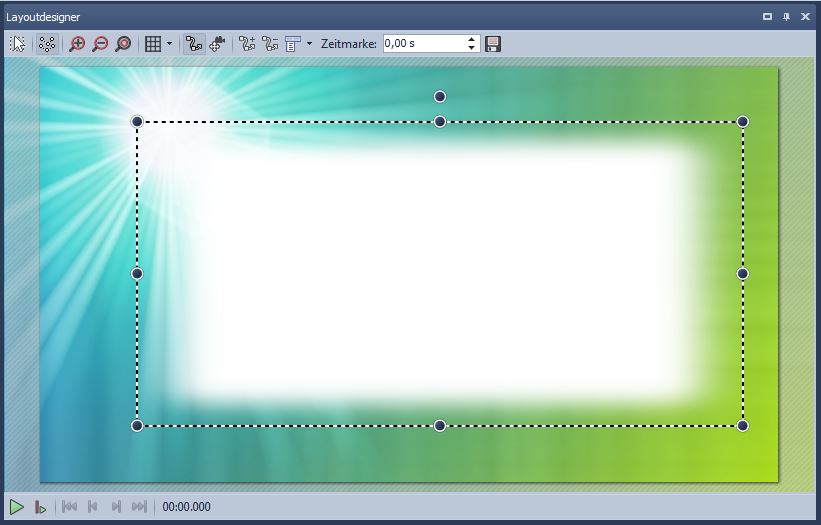
Task: Pin the Layoutdesigner panel
Action: tap(786, 17)
